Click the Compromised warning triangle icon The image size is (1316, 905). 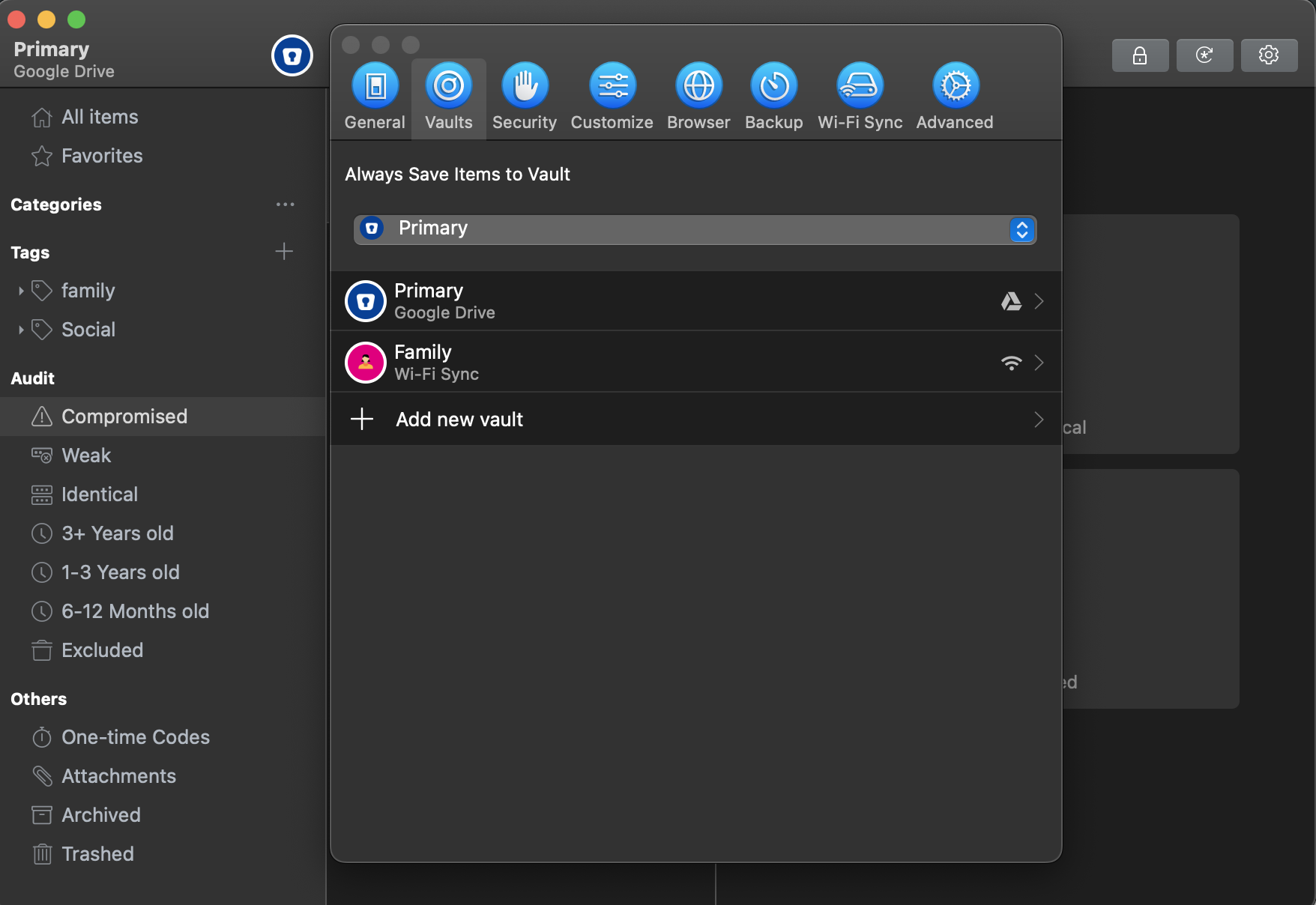tap(42, 417)
